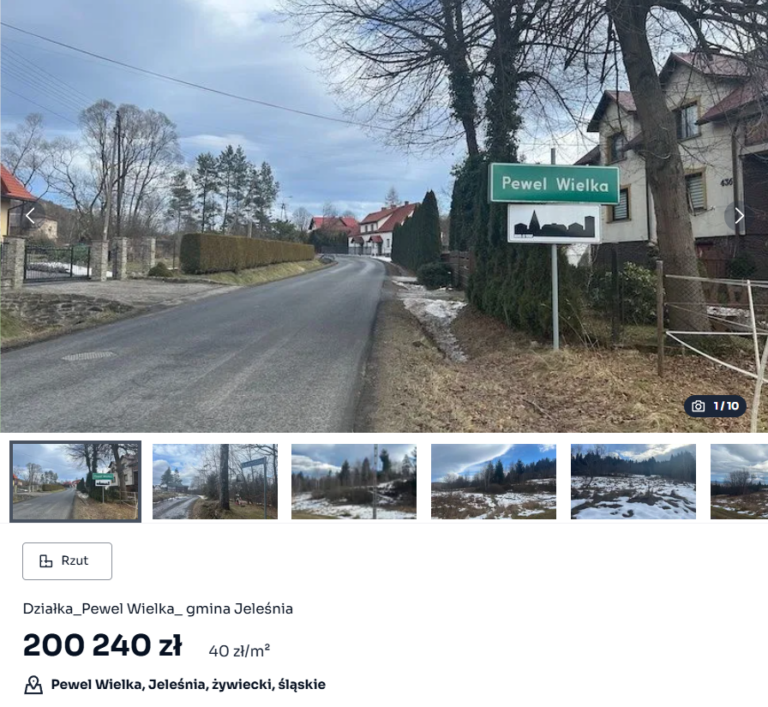Open gallery via the 1/10 counter badge

715,406
